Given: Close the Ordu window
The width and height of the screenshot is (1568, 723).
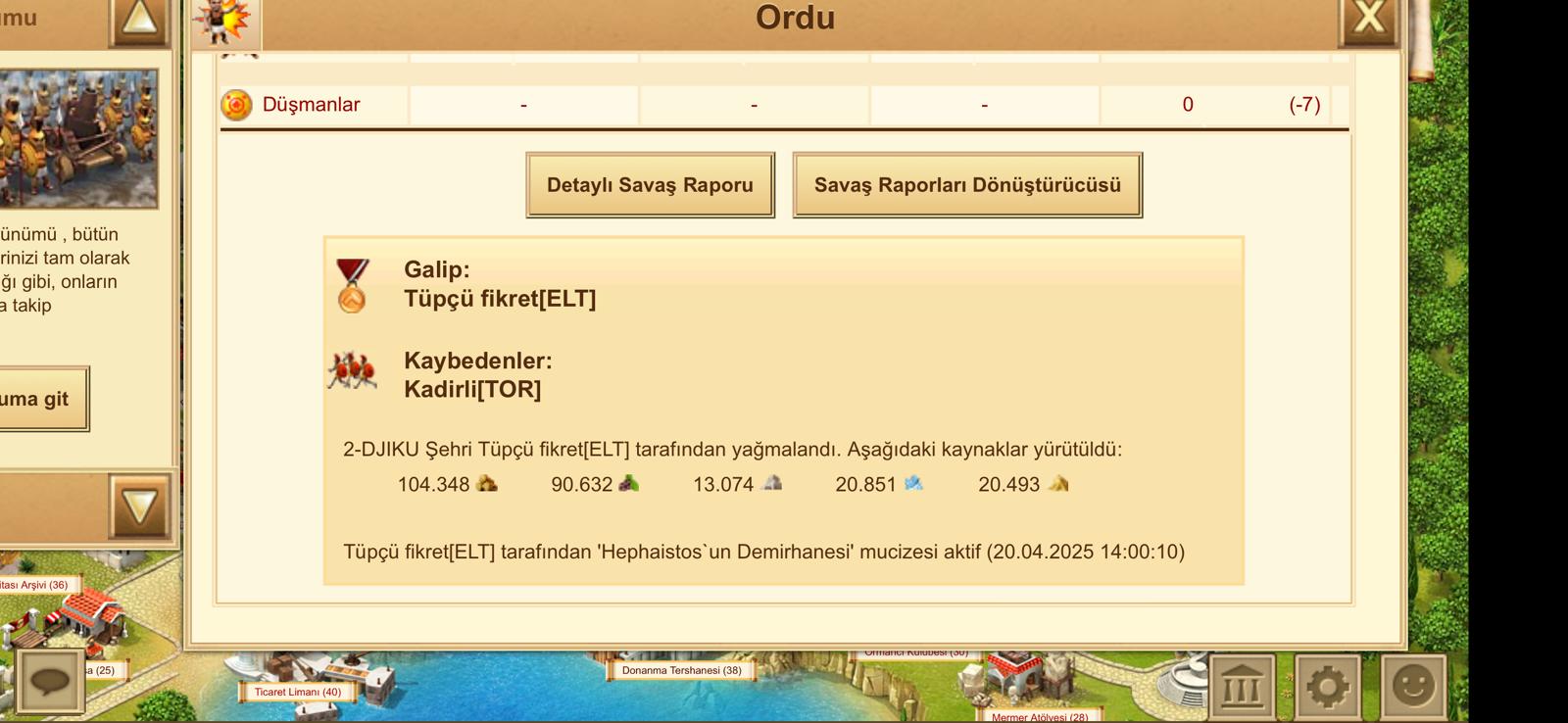Looking at the screenshot, I should pyautogui.click(x=1368, y=19).
